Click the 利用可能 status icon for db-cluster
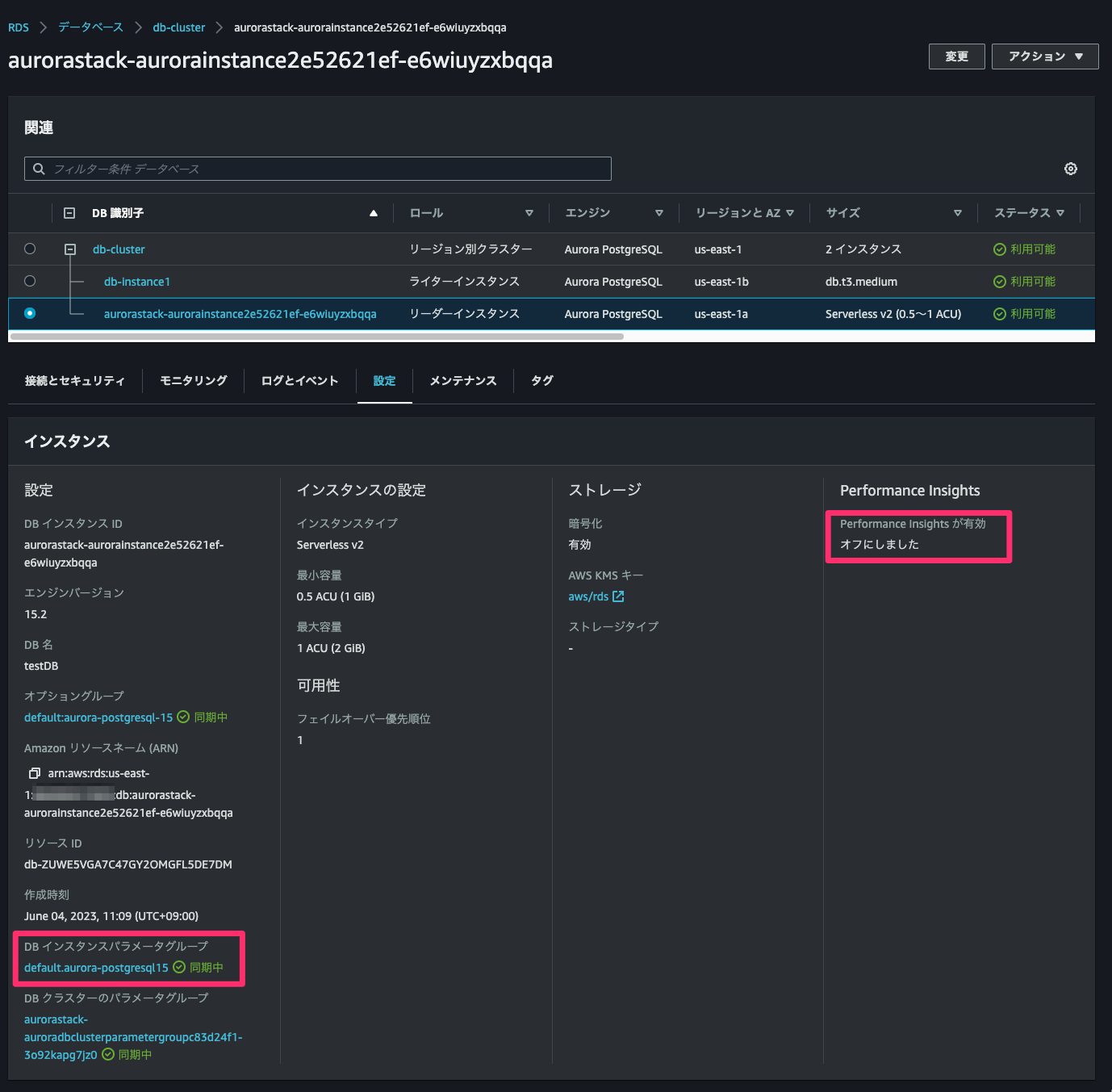Screen dimensions: 1112x1092 coord(1001,249)
